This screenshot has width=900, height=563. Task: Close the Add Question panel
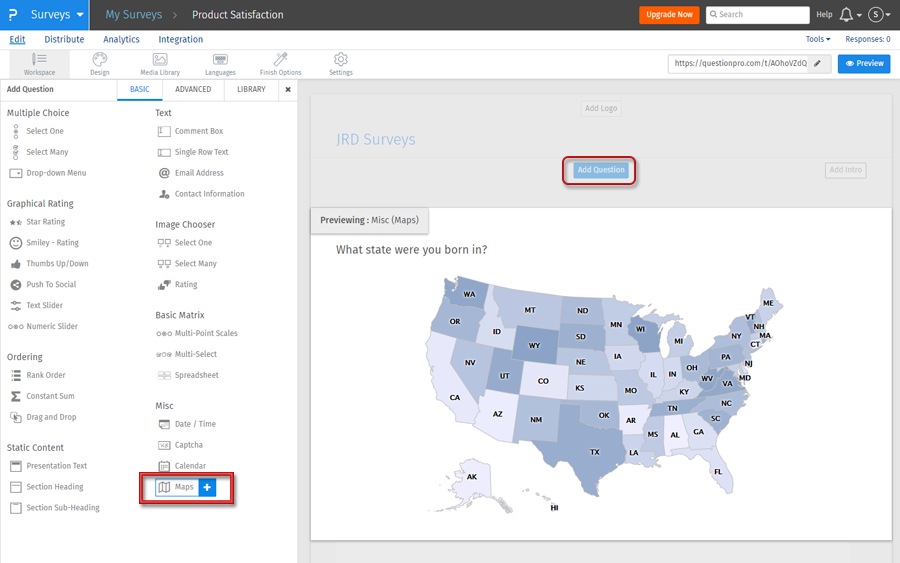[x=288, y=90]
